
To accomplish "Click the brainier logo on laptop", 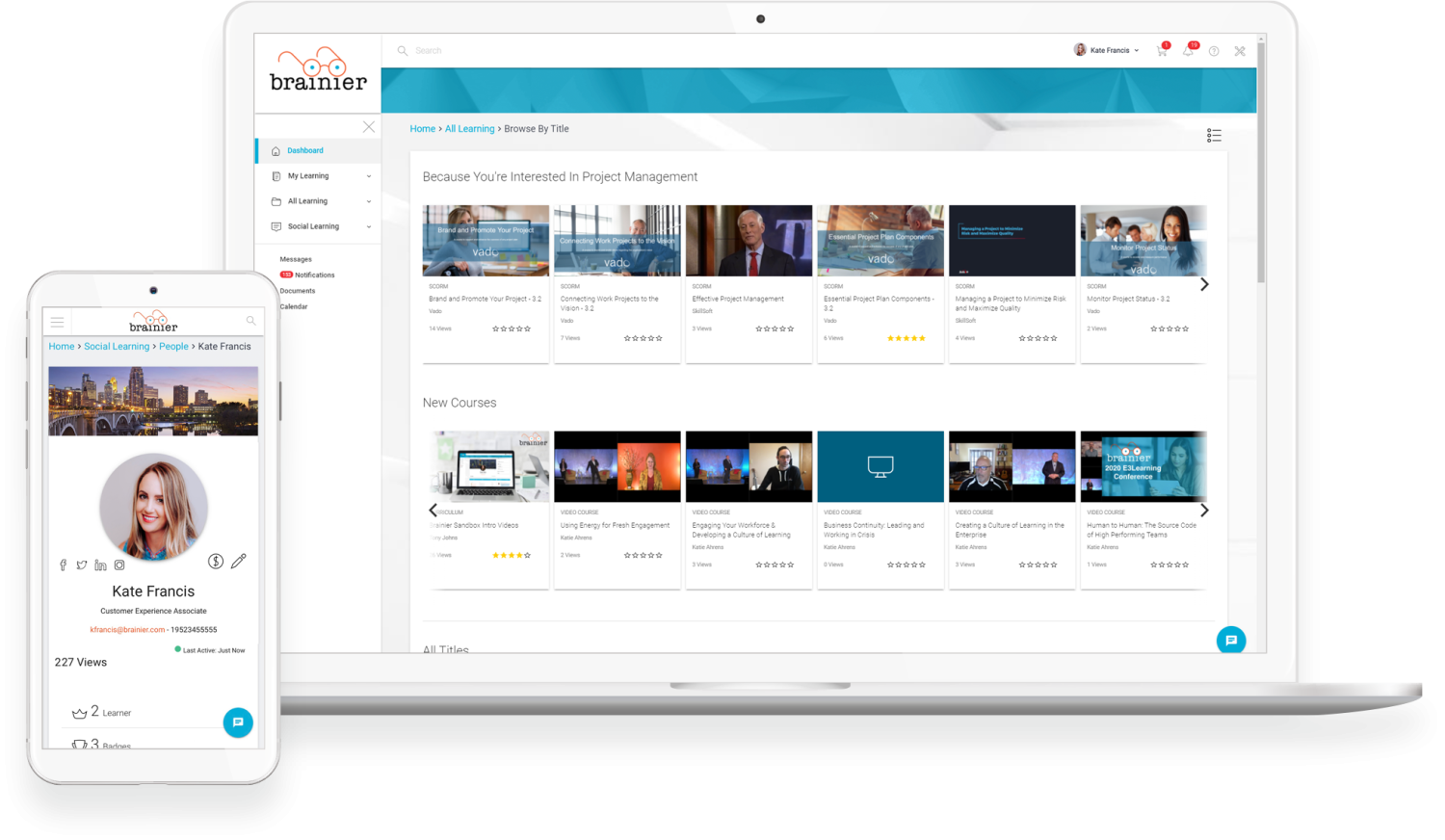I will coord(318,70).
